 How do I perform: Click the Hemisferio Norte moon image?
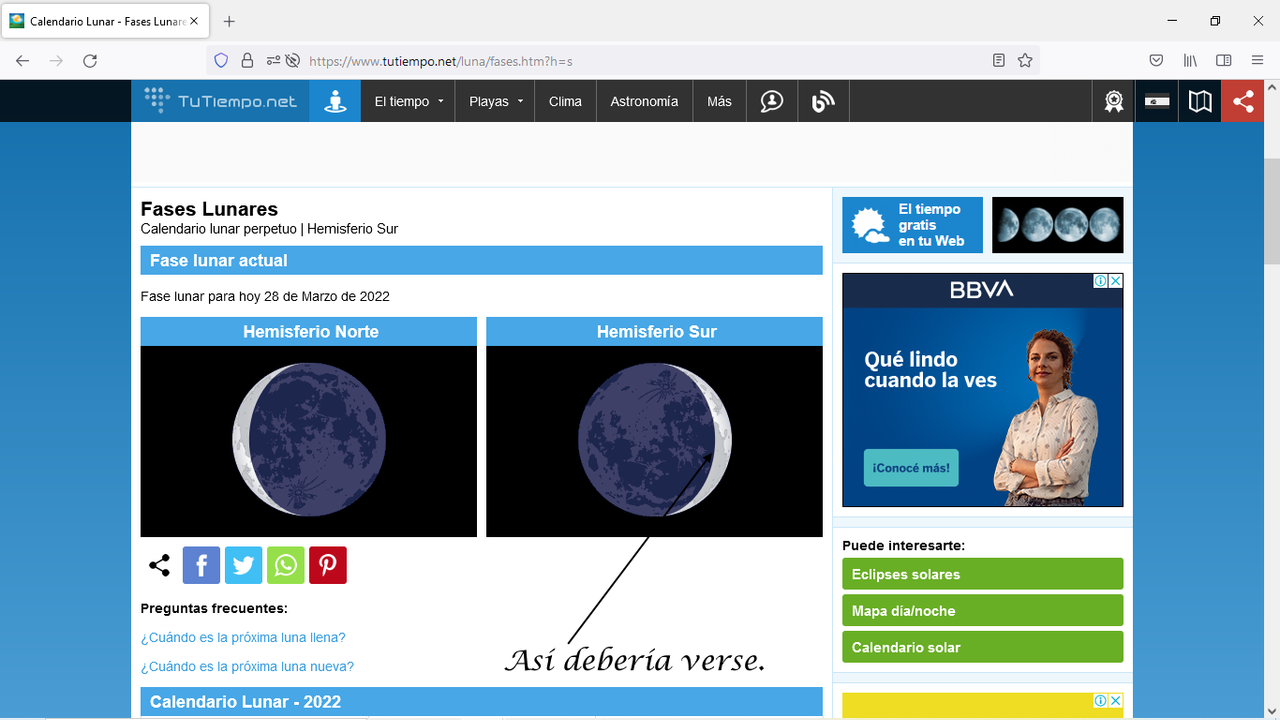point(309,441)
